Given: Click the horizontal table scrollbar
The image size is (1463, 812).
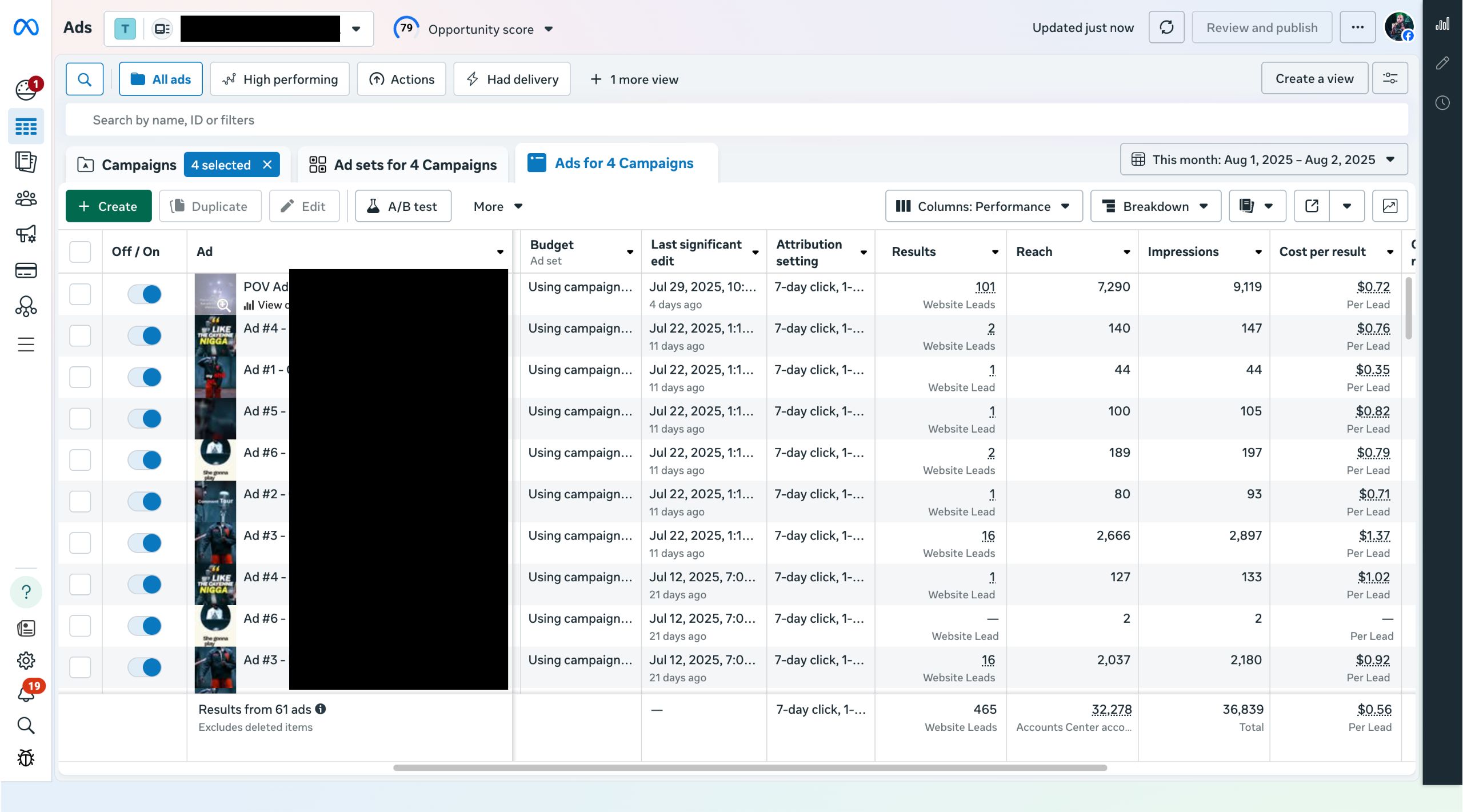Looking at the screenshot, I should [750, 767].
